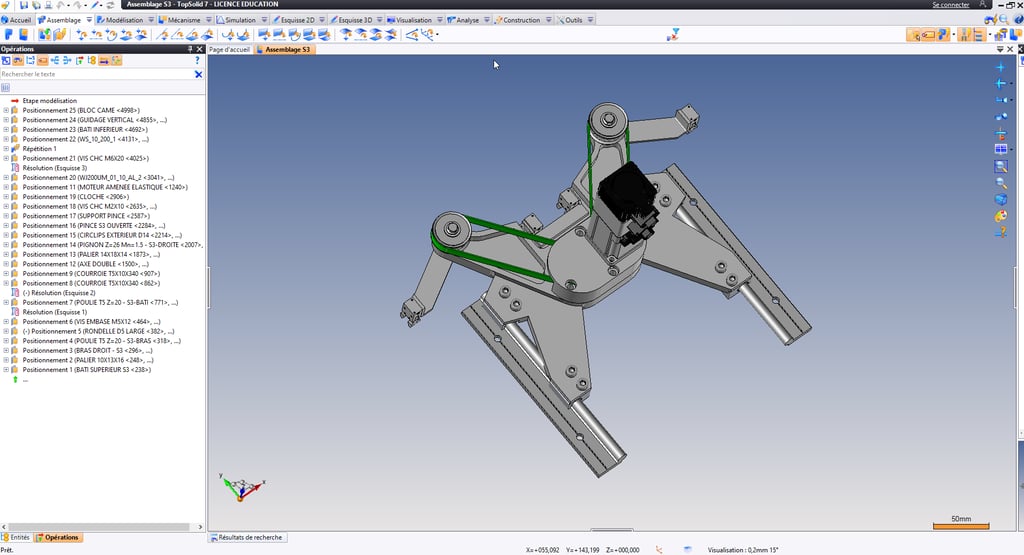The width and height of the screenshot is (1024, 555).
Task: Click the rotation sphere icon in viewport sidebar
Action: pos(1000,116)
